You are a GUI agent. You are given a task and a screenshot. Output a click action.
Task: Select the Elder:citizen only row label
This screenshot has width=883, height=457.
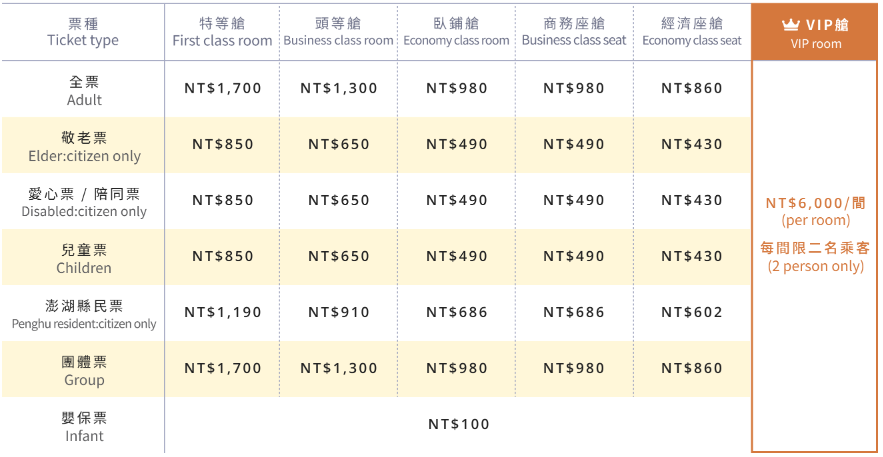tap(84, 147)
